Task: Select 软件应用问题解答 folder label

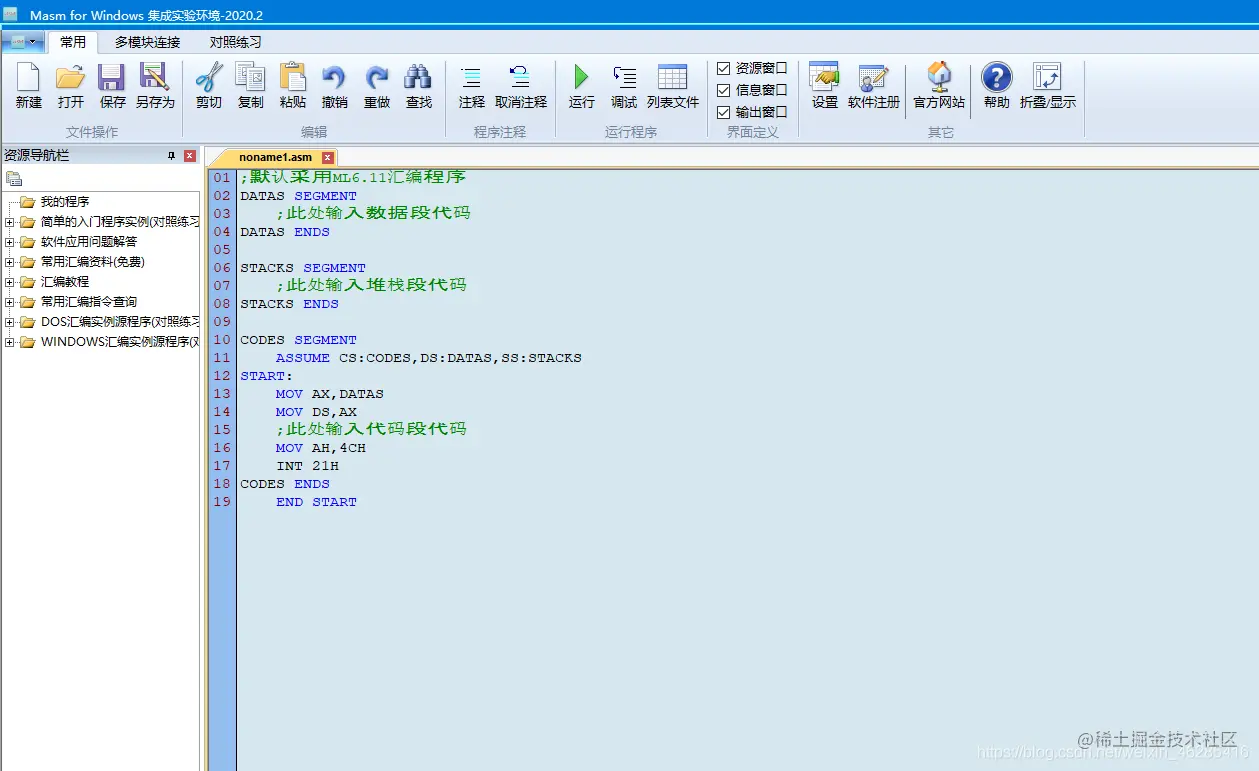Action: (88, 242)
